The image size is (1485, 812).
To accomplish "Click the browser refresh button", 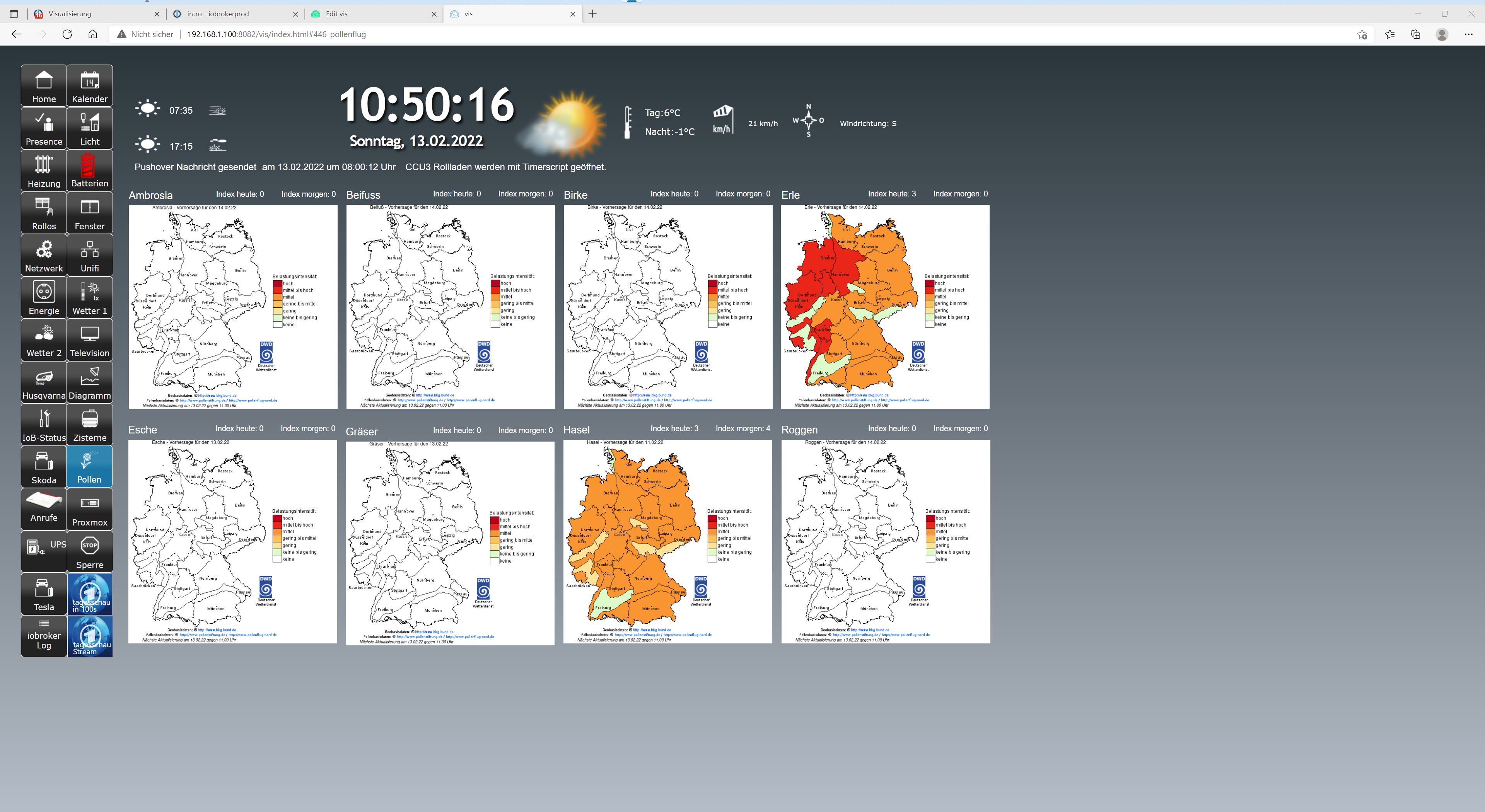I will coord(67,34).
